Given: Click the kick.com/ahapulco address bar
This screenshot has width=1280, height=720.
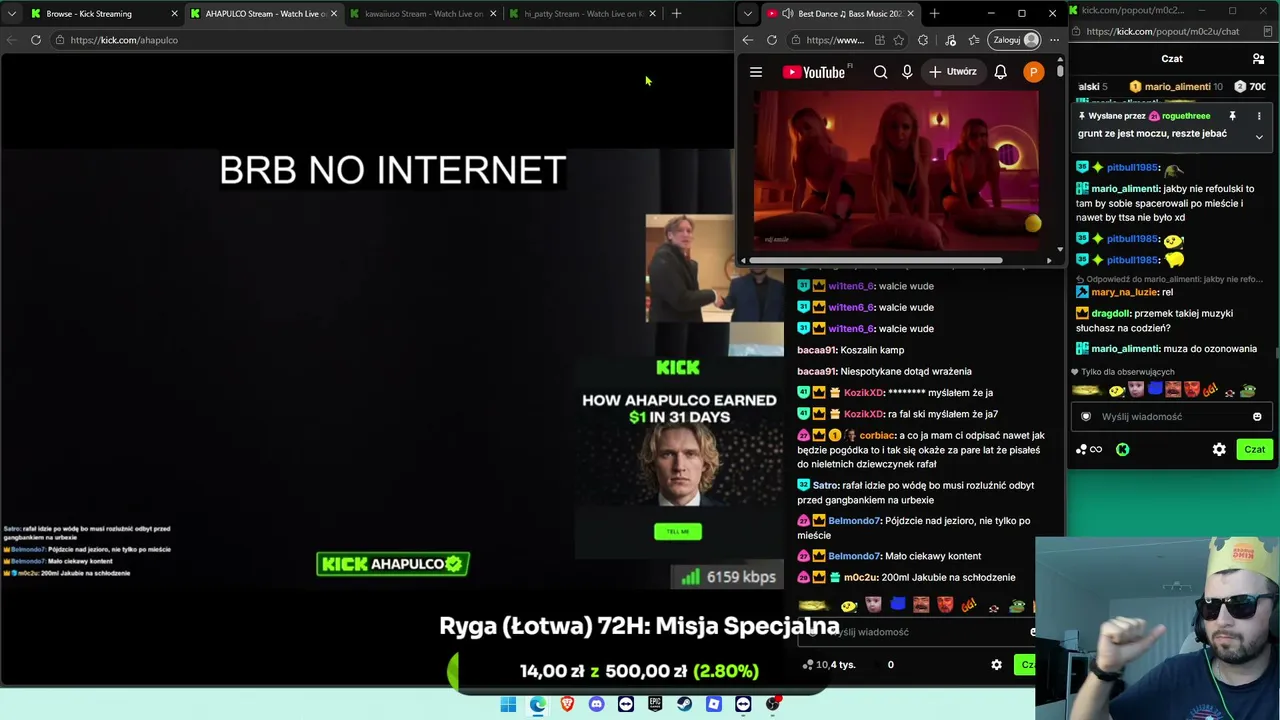Looking at the screenshot, I should 390,40.
